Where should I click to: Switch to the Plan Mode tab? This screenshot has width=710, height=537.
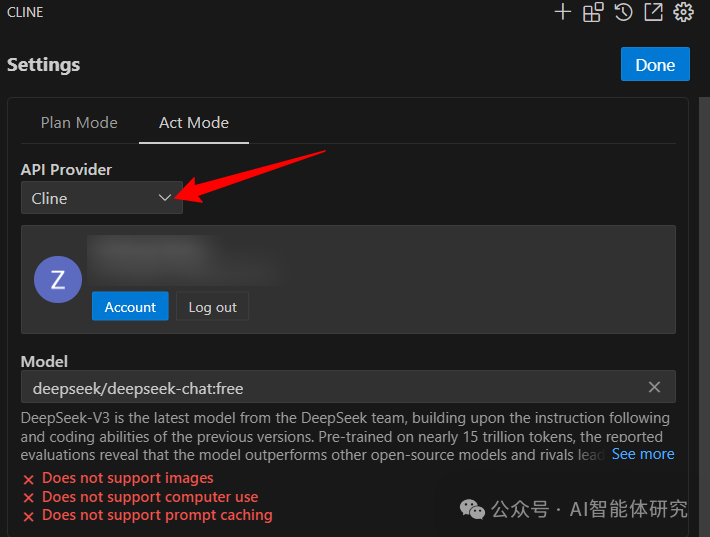pos(79,123)
